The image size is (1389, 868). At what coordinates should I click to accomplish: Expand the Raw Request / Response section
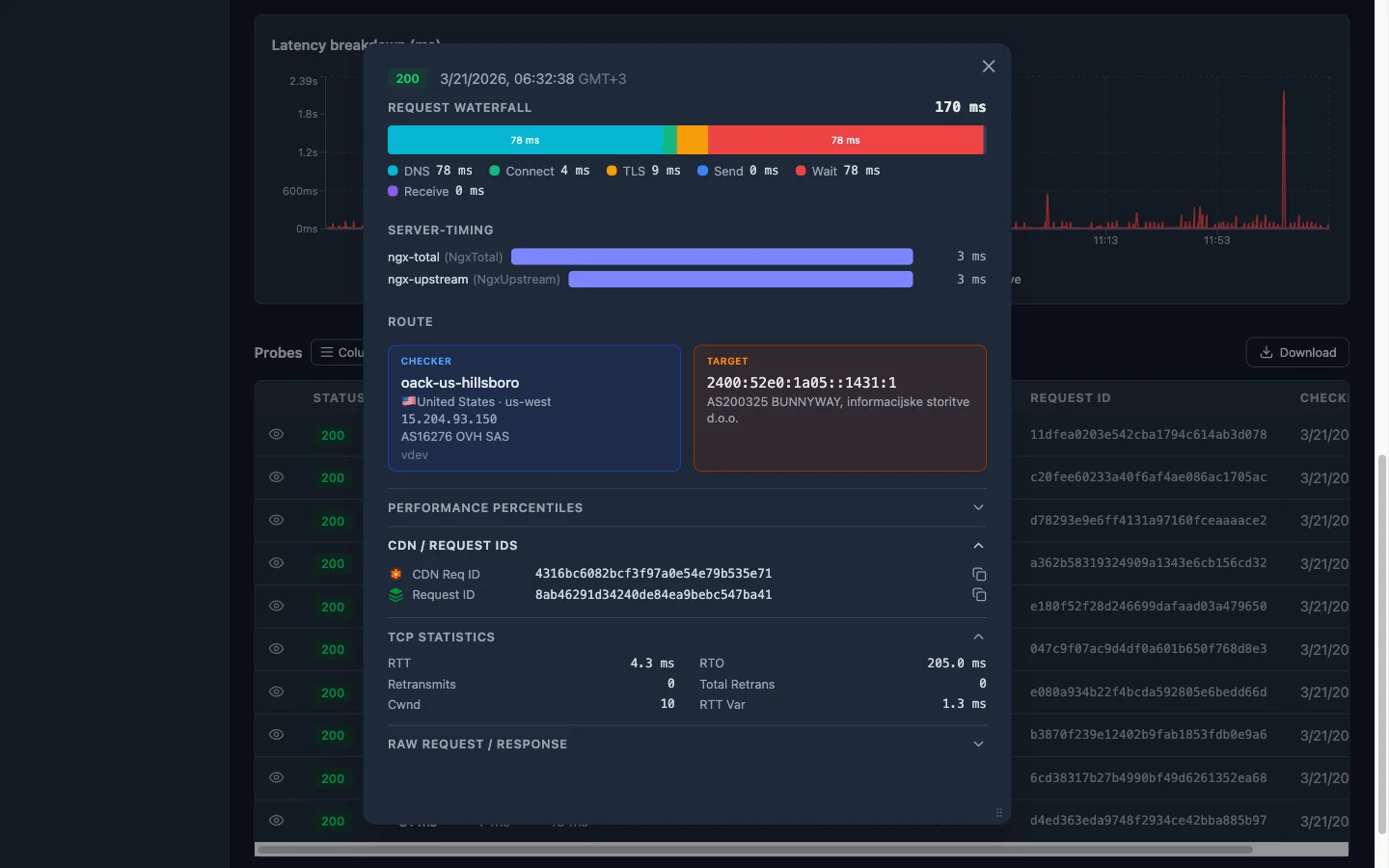click(x=978, y=745)
